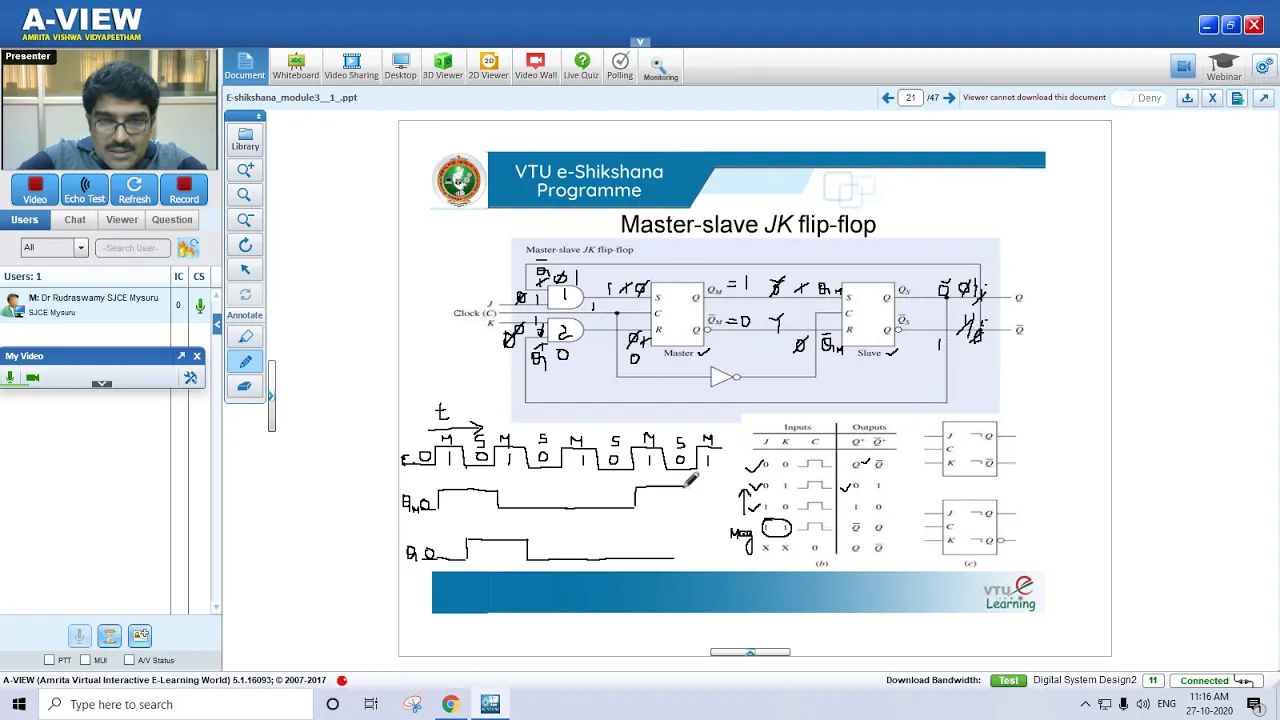Switch to the Viewer tab
1280x720 pixels.
tap(122, 220)
